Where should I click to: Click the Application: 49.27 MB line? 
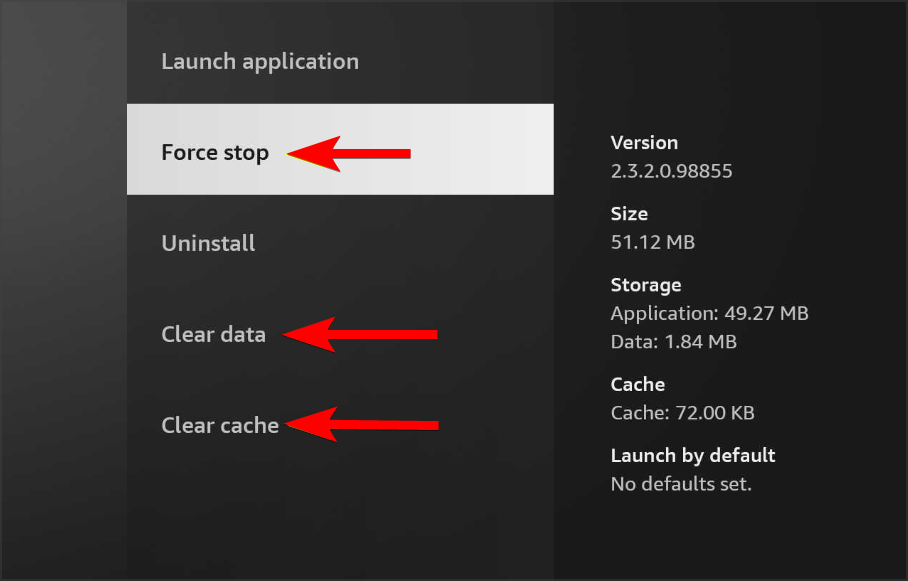pos(709,314)
